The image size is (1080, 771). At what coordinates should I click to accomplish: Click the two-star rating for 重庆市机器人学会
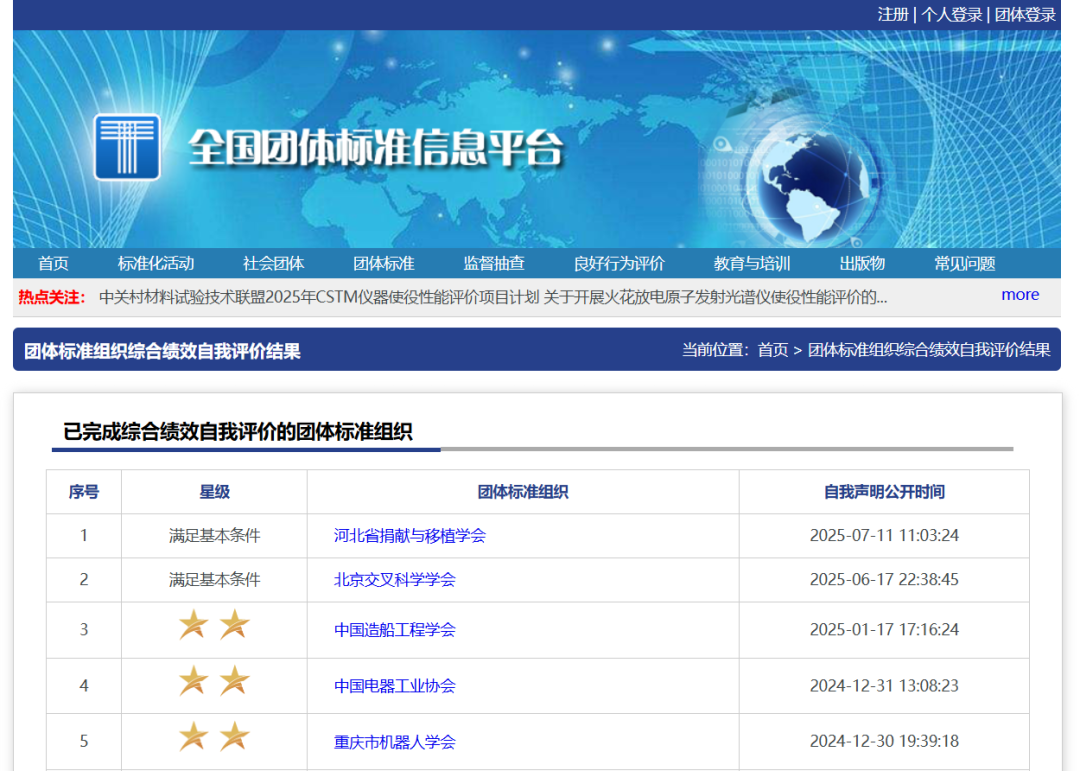point(214,737)
